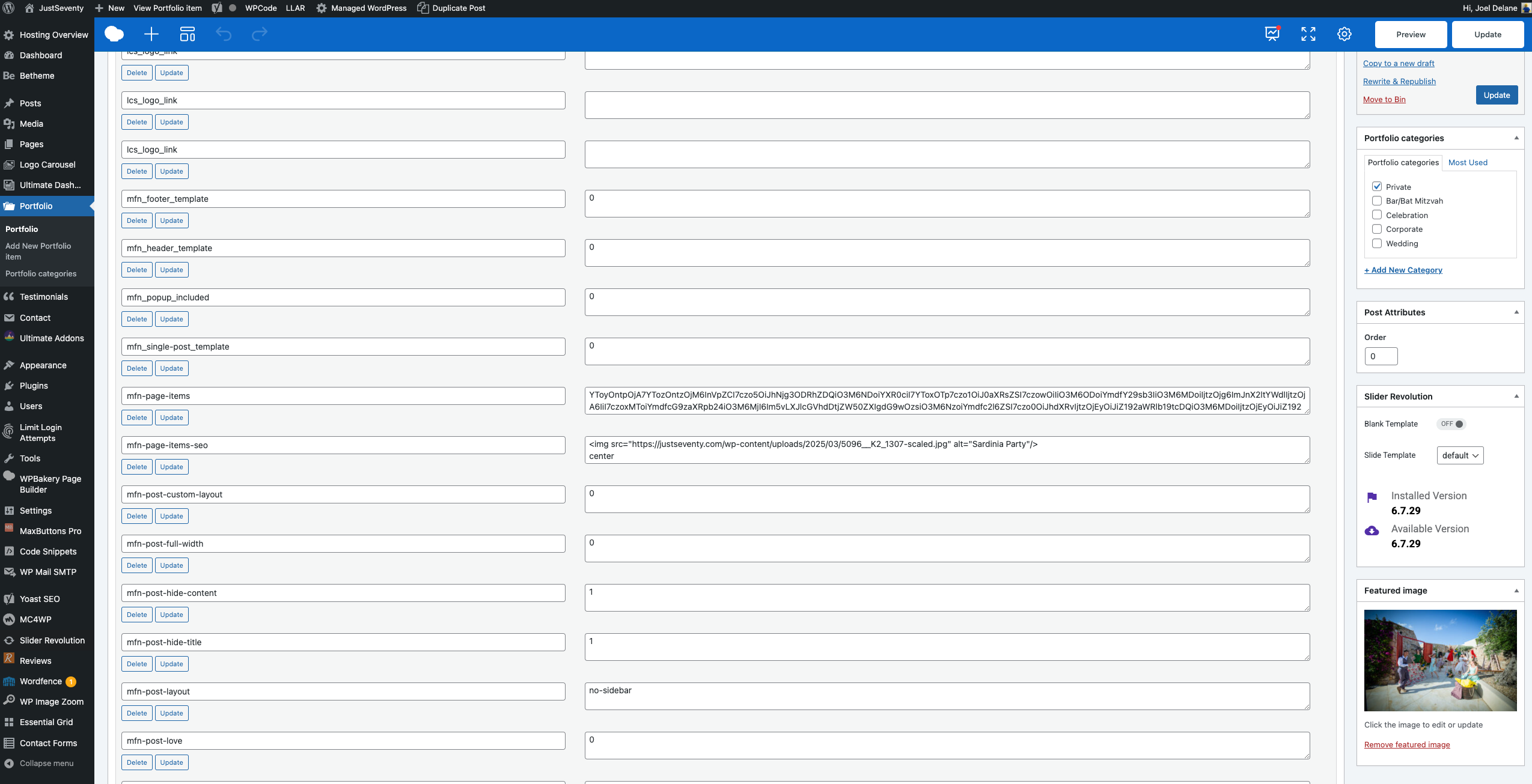The height and width of the screenshot is (784, 1532).
Task: Open the Slide Template default dropdown
Action: tap(1459, 455)
